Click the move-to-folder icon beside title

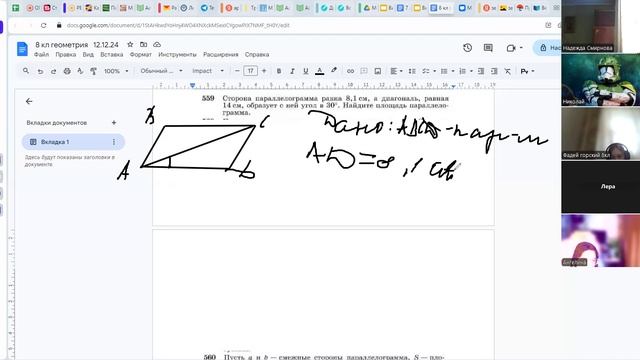143,44
